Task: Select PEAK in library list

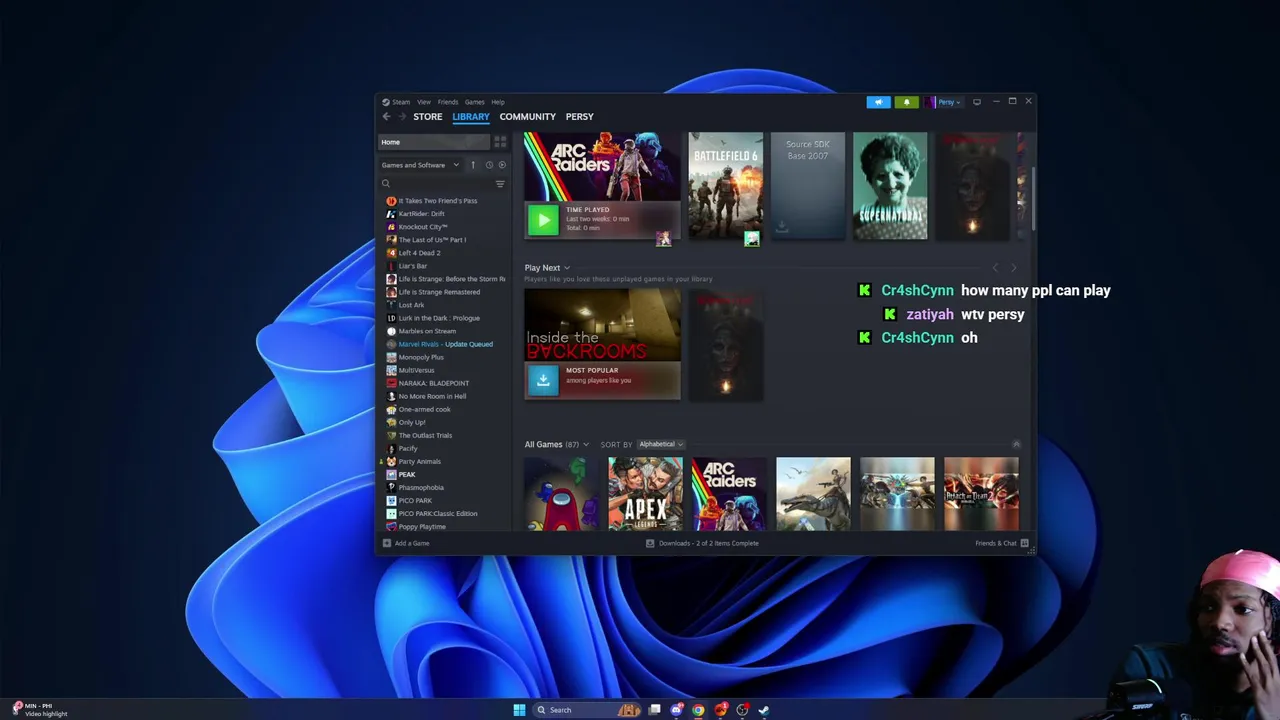Action: [406, 475]
